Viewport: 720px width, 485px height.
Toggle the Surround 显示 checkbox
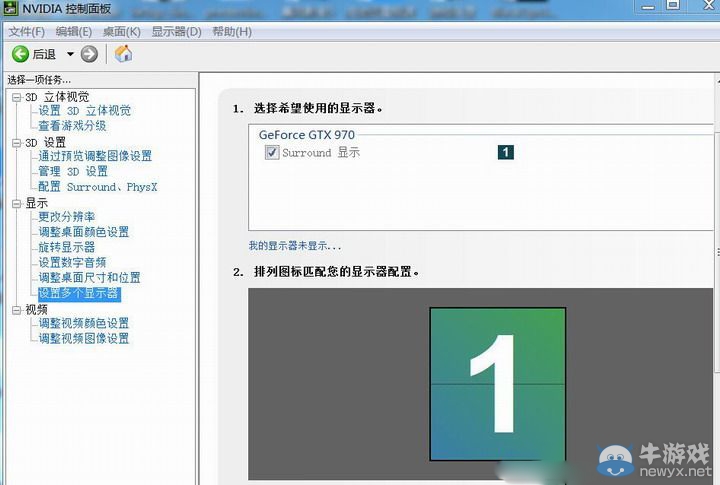point(272,152)
